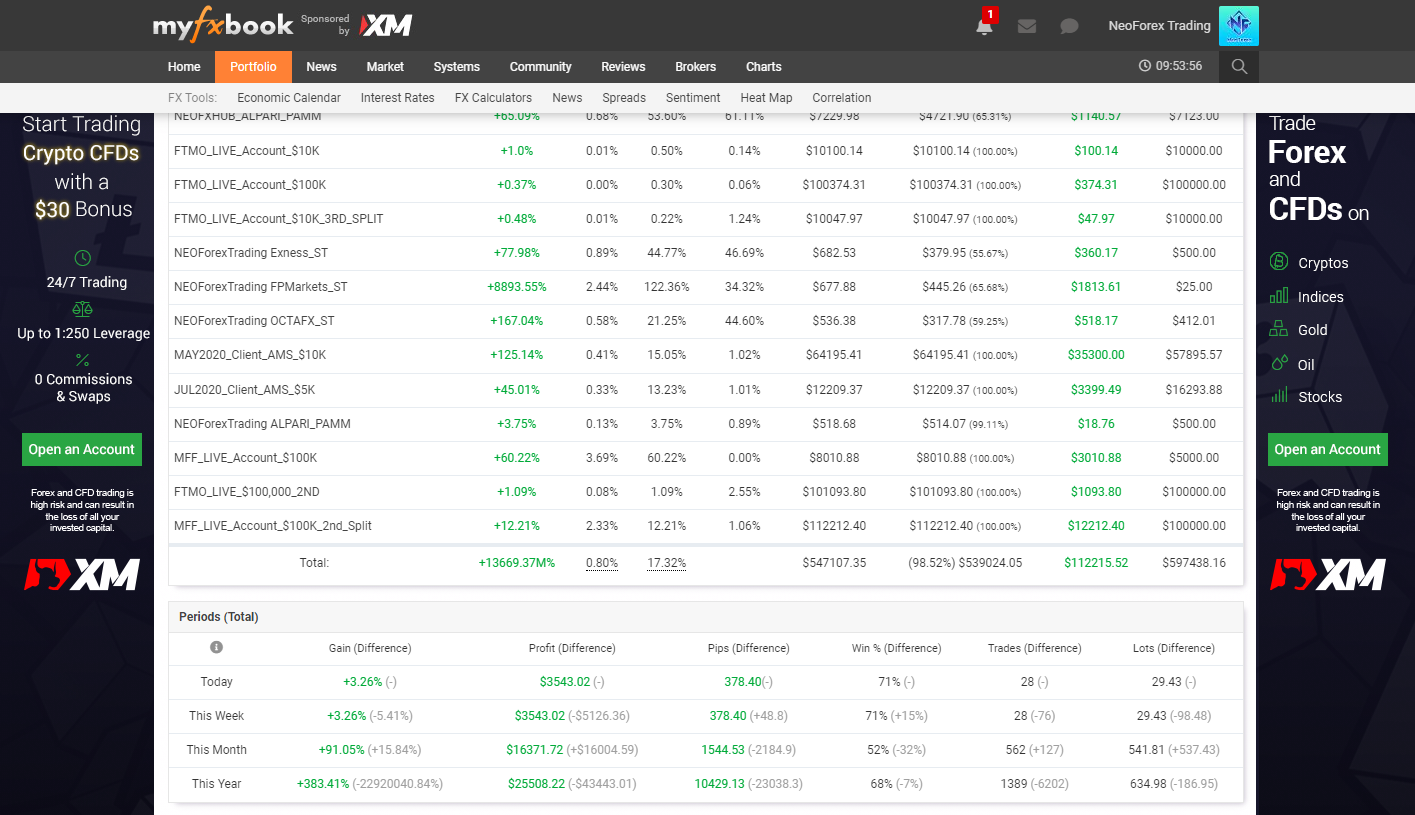Open the chat bubble icon
Image resolution: width=1415 pixels, height=815 pixels.
(1069, 26)
